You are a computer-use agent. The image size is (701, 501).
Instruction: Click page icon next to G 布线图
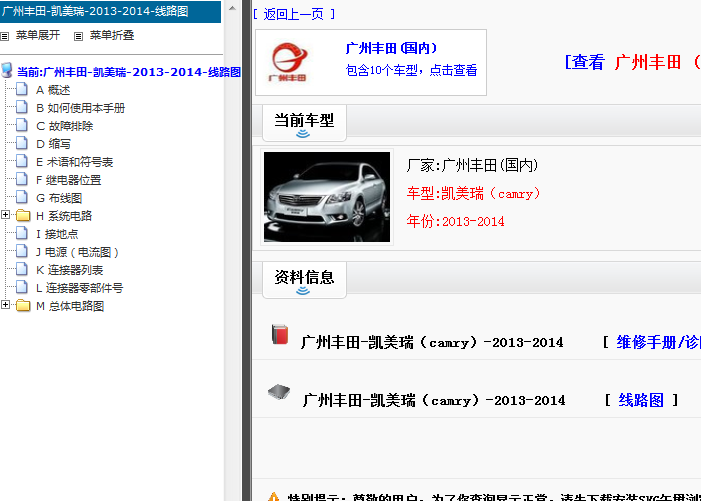[21, 197]
